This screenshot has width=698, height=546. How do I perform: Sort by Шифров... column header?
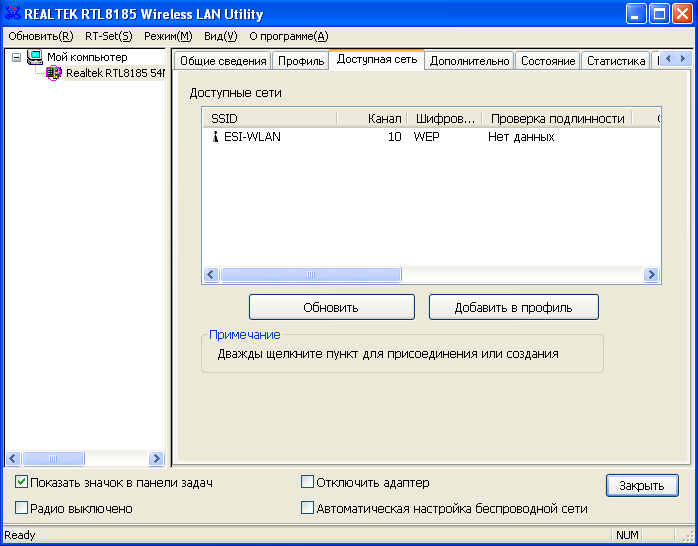(445, 118)
